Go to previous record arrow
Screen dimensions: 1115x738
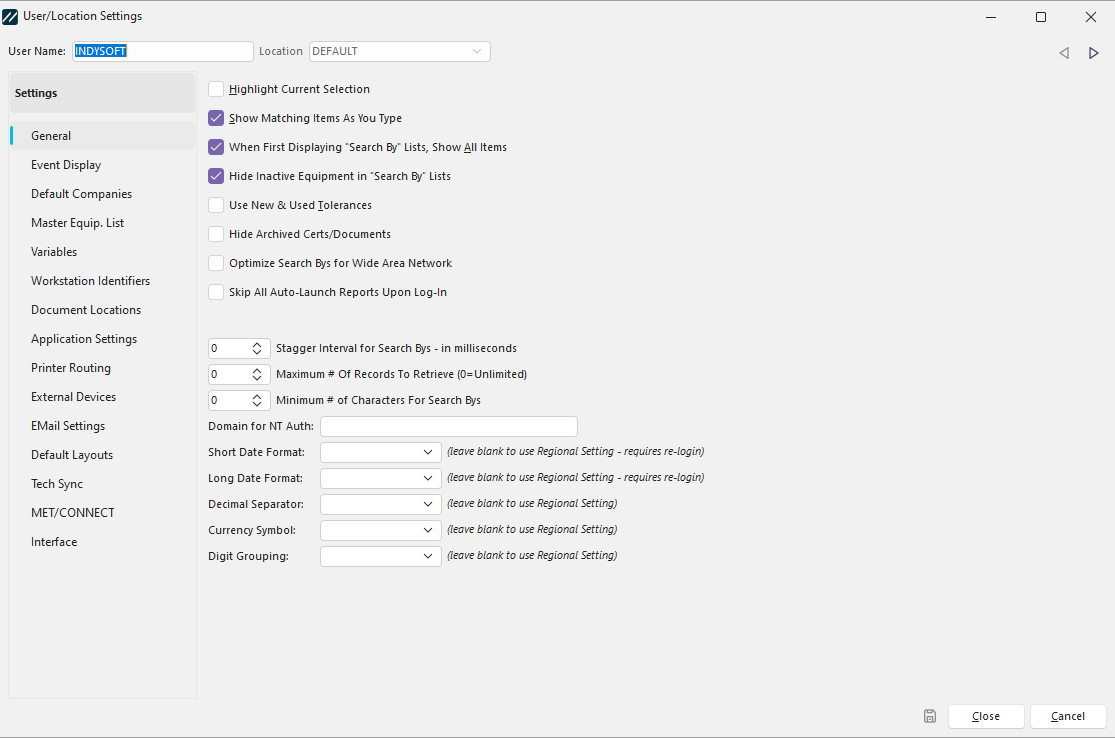[x=1064, y=53]
